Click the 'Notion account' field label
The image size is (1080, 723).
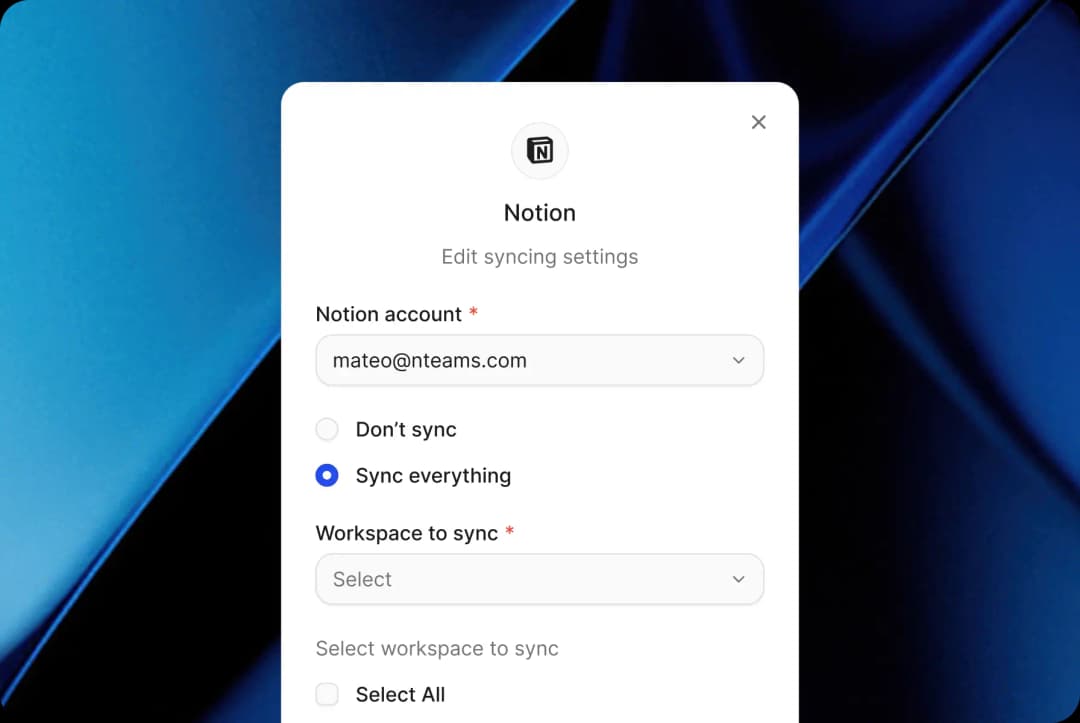click(389, 314)
